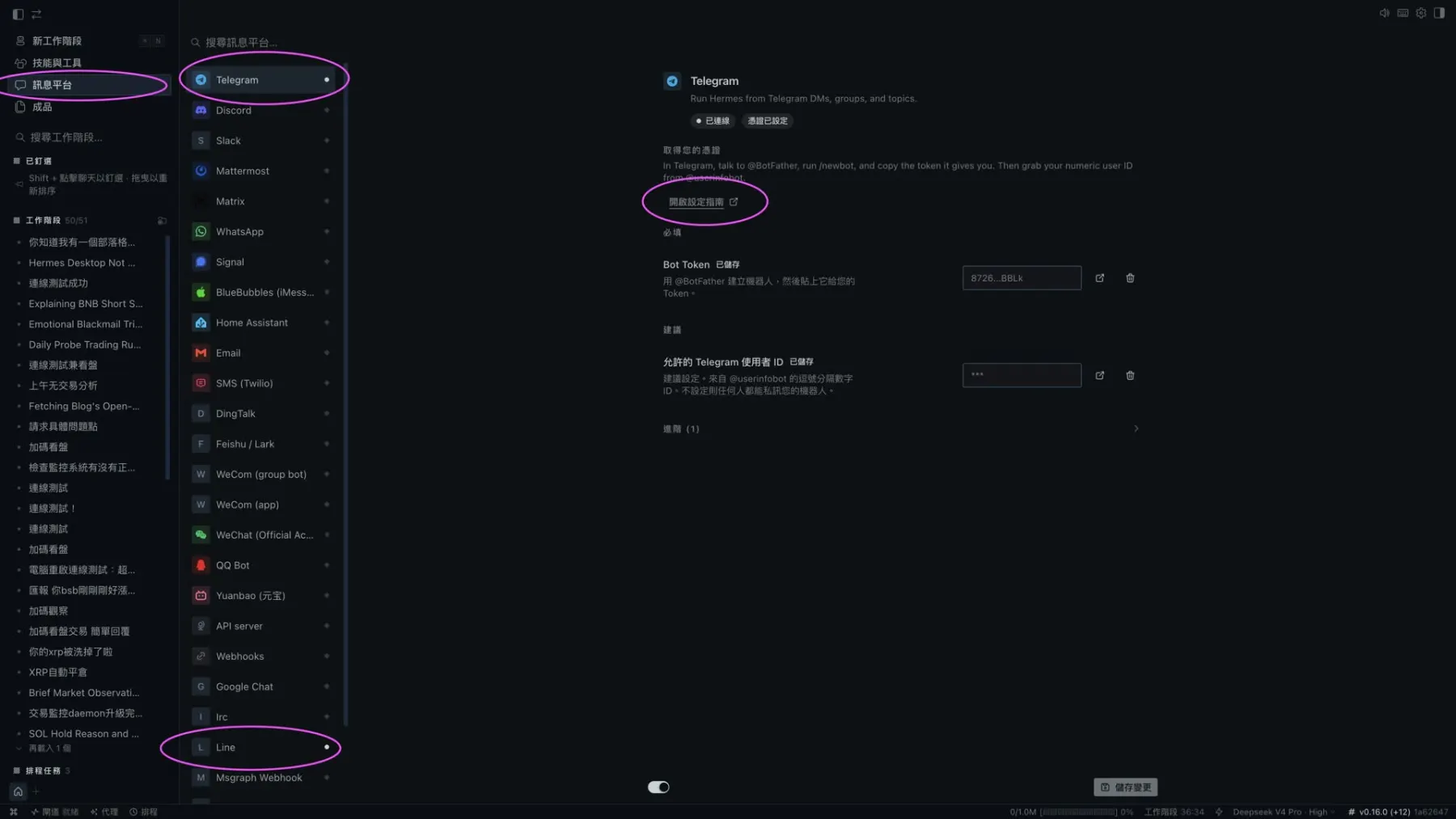This screenshot has height=819, width=1456.
Task: Delete allowed Telegram user ID with trash icon
Action: pyautogui.click(x=1130, y=375)
